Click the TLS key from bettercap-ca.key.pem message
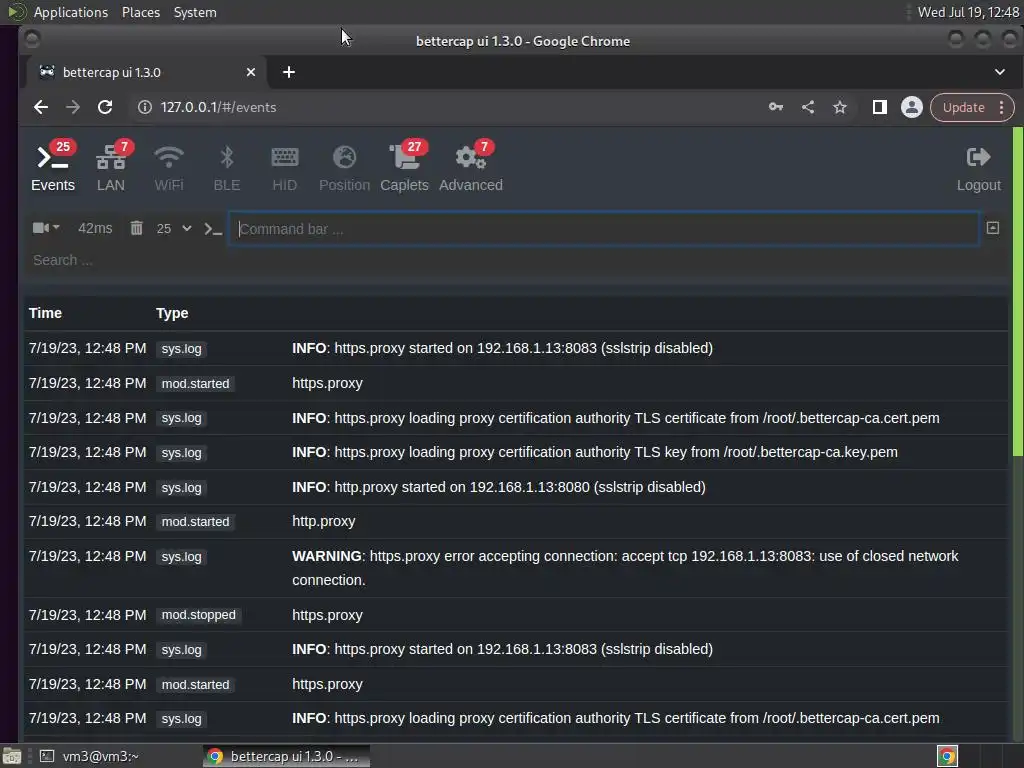 (x=594, y=452)
